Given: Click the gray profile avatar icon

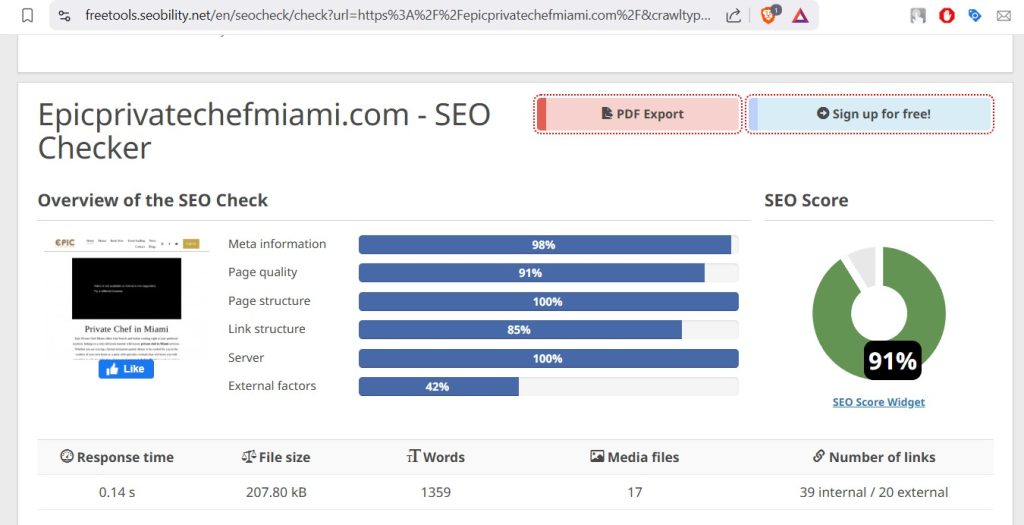Looking at the screenshot, I should pyautogui.click(x=918, y=15).
